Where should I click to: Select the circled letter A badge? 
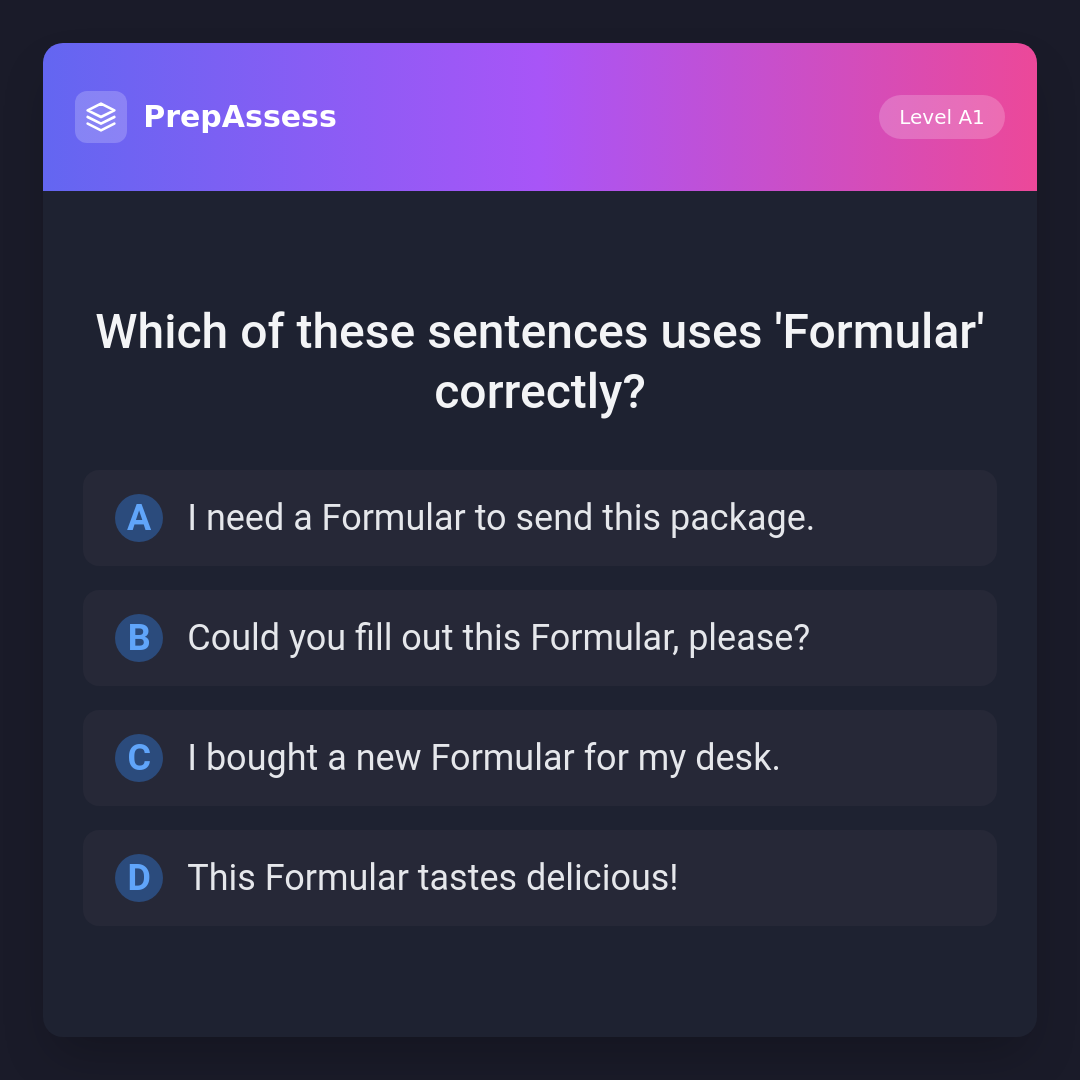pos(139,518)
